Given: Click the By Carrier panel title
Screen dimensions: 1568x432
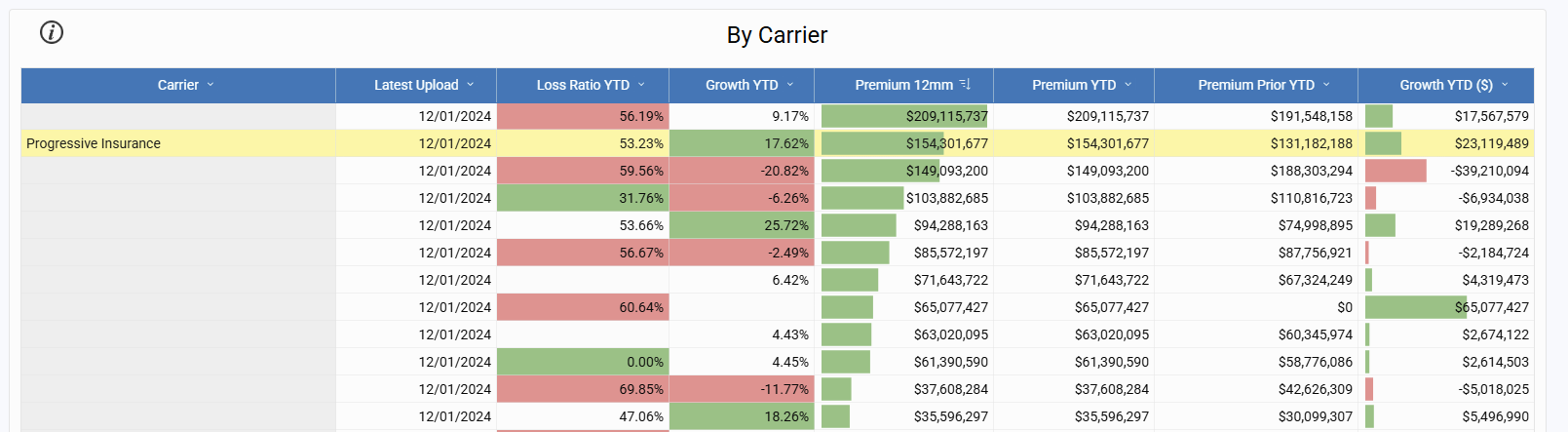Looking at the screenshot, I should [x=777, y=35].
